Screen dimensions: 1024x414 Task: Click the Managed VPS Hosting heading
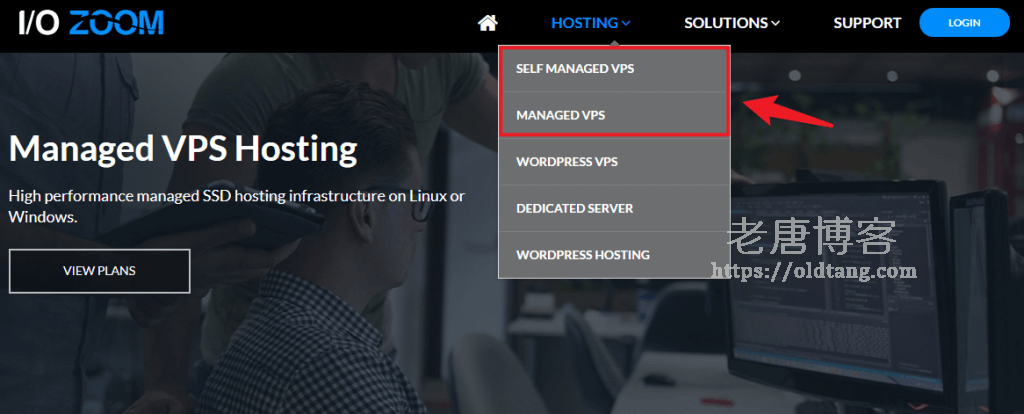coord(183,149)
